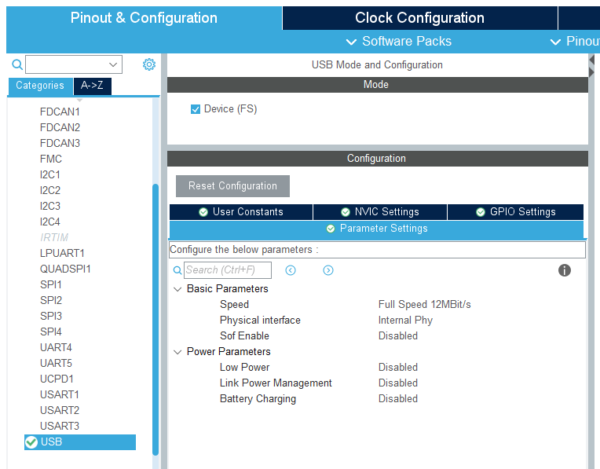Click the peripheral list vertical scrollbar
This screenshot has width=600, height=469.
pyautogui.click(x=155, y=320)
